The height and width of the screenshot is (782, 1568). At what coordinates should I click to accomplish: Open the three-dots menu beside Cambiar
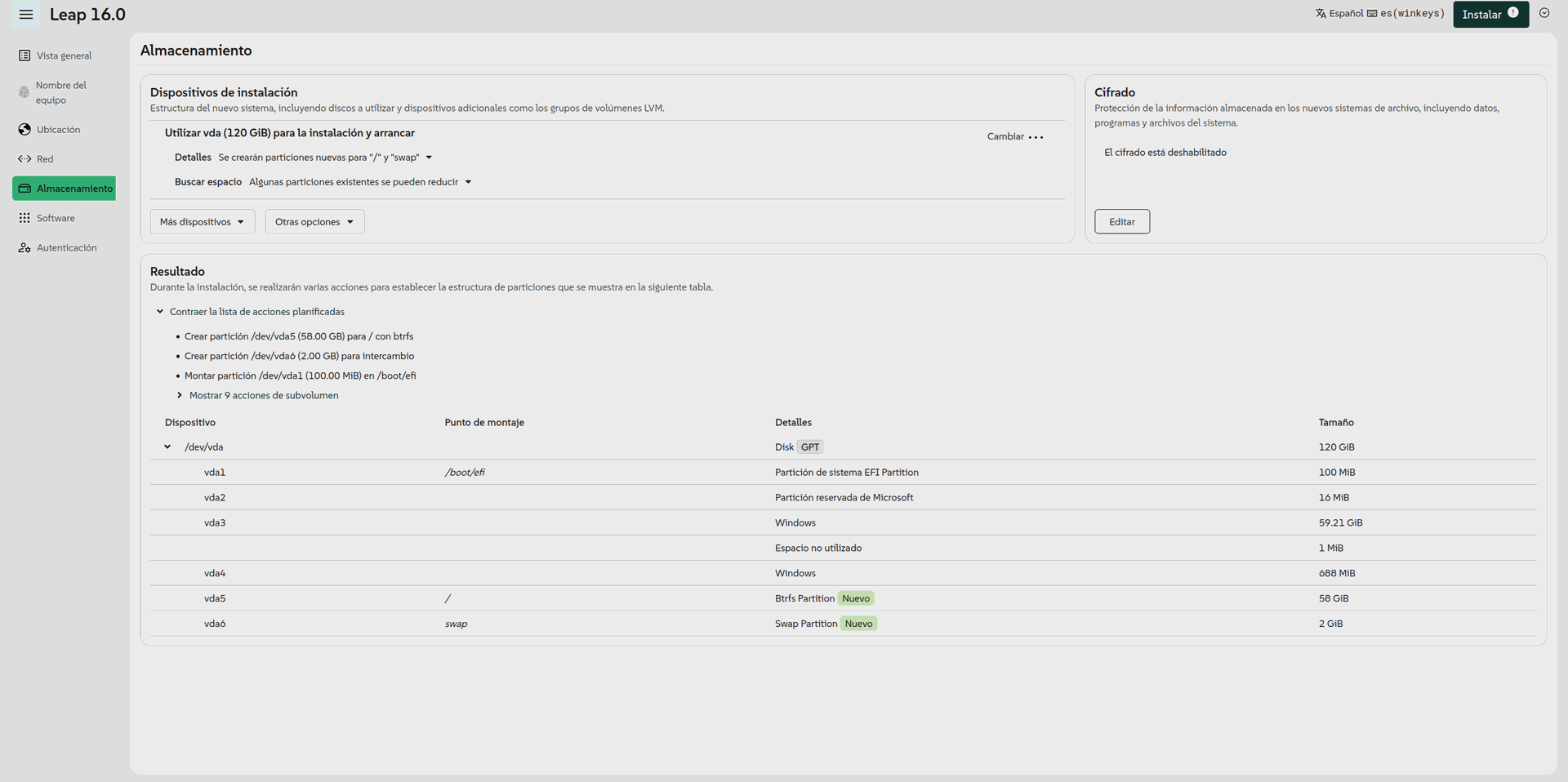pyautogui.click(x=1036, y=137)
